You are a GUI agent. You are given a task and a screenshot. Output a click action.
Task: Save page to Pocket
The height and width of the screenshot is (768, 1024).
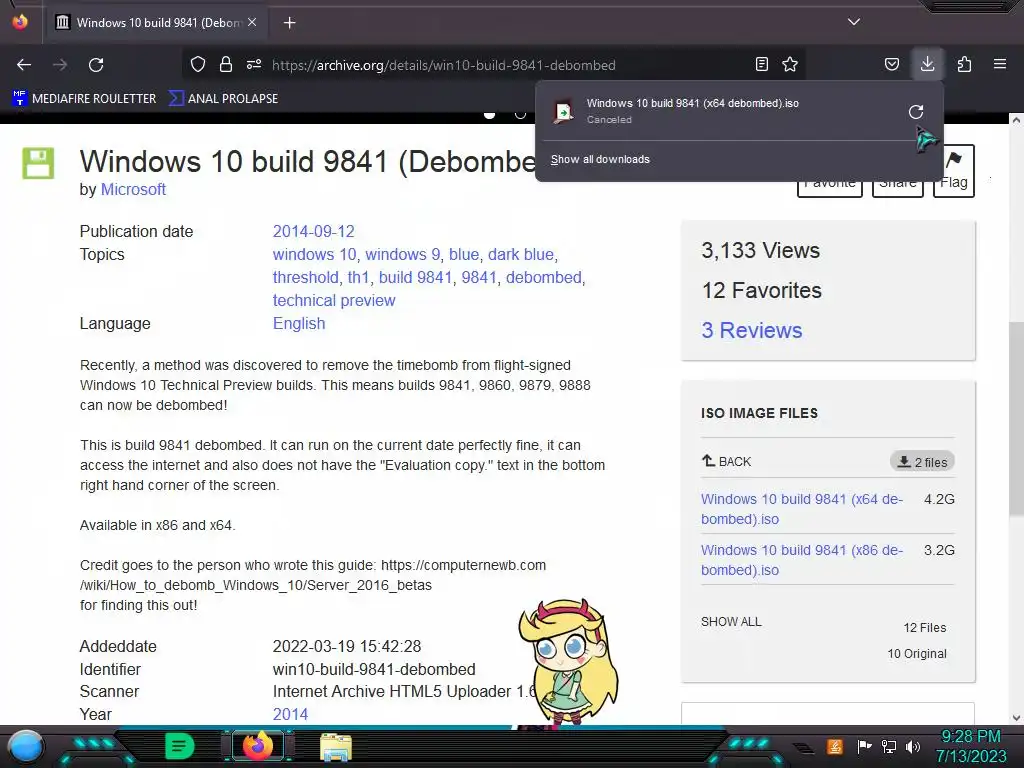[x=891, y=65]
